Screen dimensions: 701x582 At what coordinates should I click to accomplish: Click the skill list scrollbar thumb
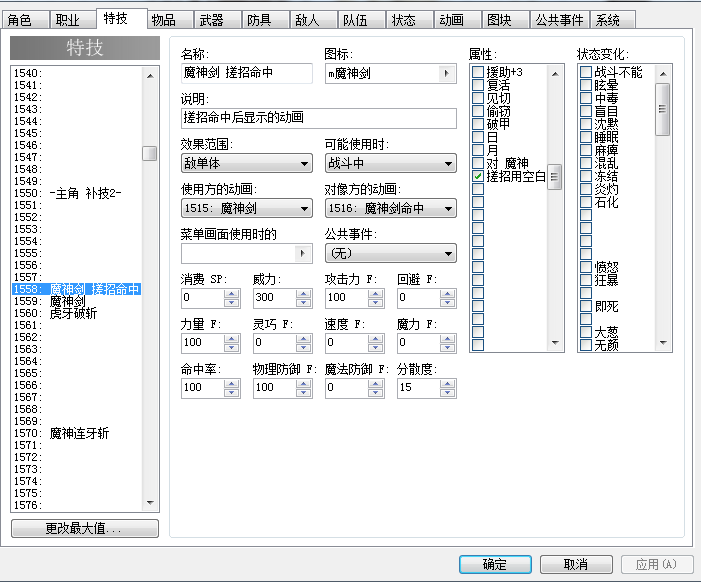150,153
